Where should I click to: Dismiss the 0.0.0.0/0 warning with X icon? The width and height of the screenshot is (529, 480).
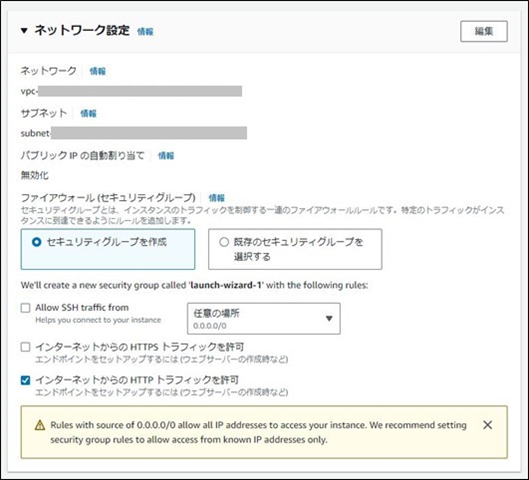(x=488, y=425)
